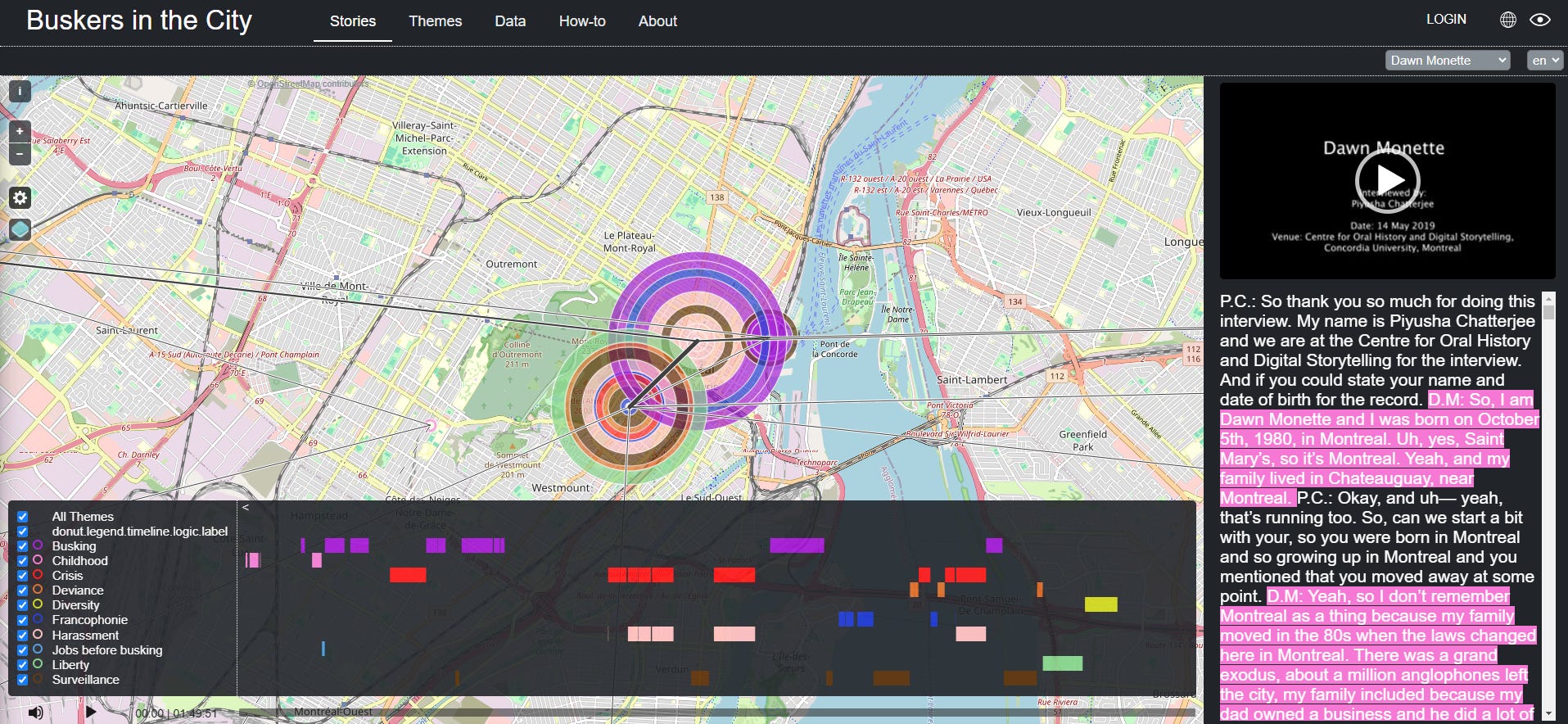
Task: Click the Jobs before busking timeline segment
Action: tap(323, 649)
